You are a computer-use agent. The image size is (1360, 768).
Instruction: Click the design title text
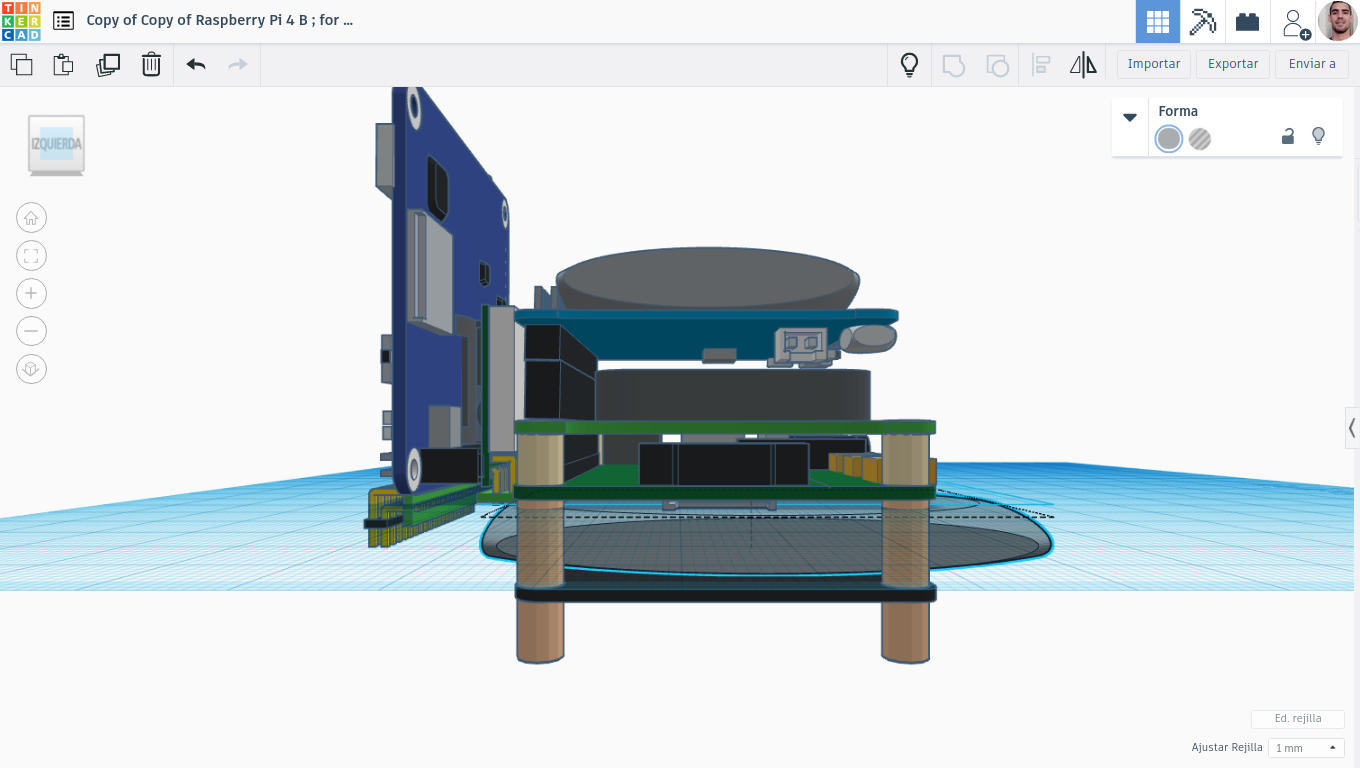[220, 20]
